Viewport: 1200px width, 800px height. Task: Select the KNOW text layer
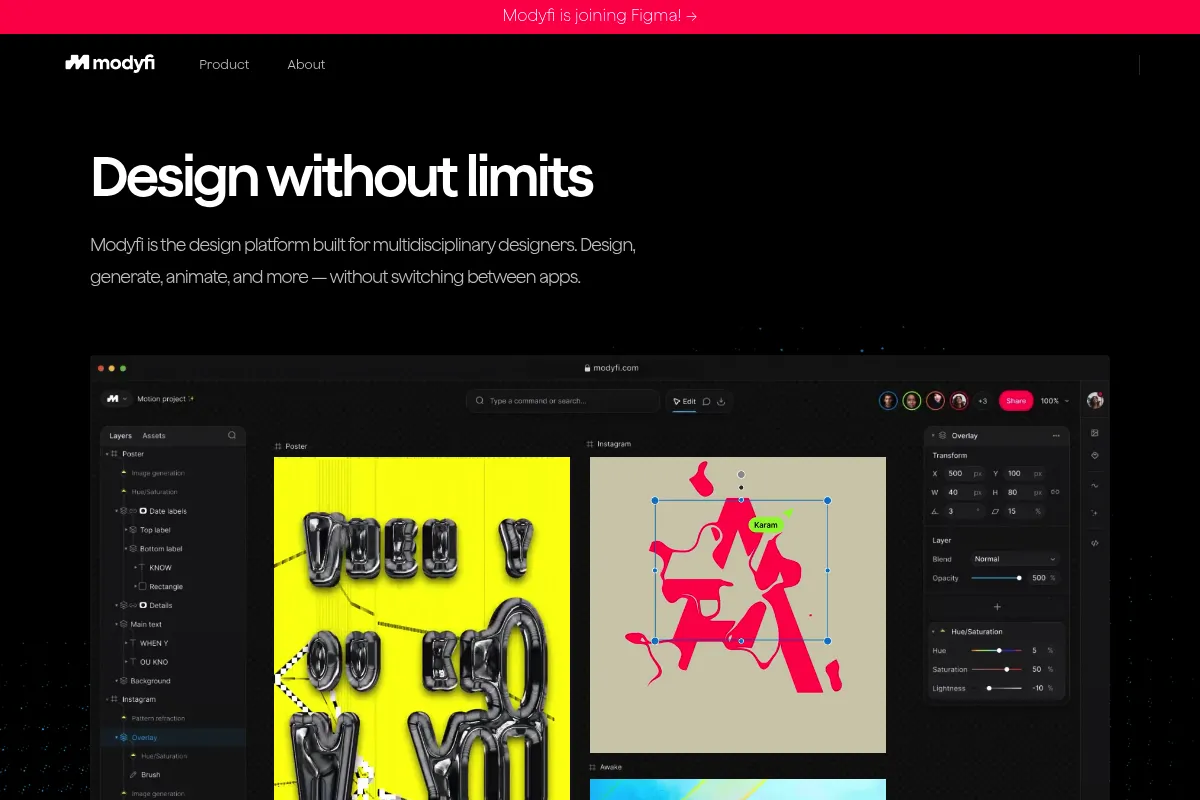pyautogui.click(x=160, y=568)
